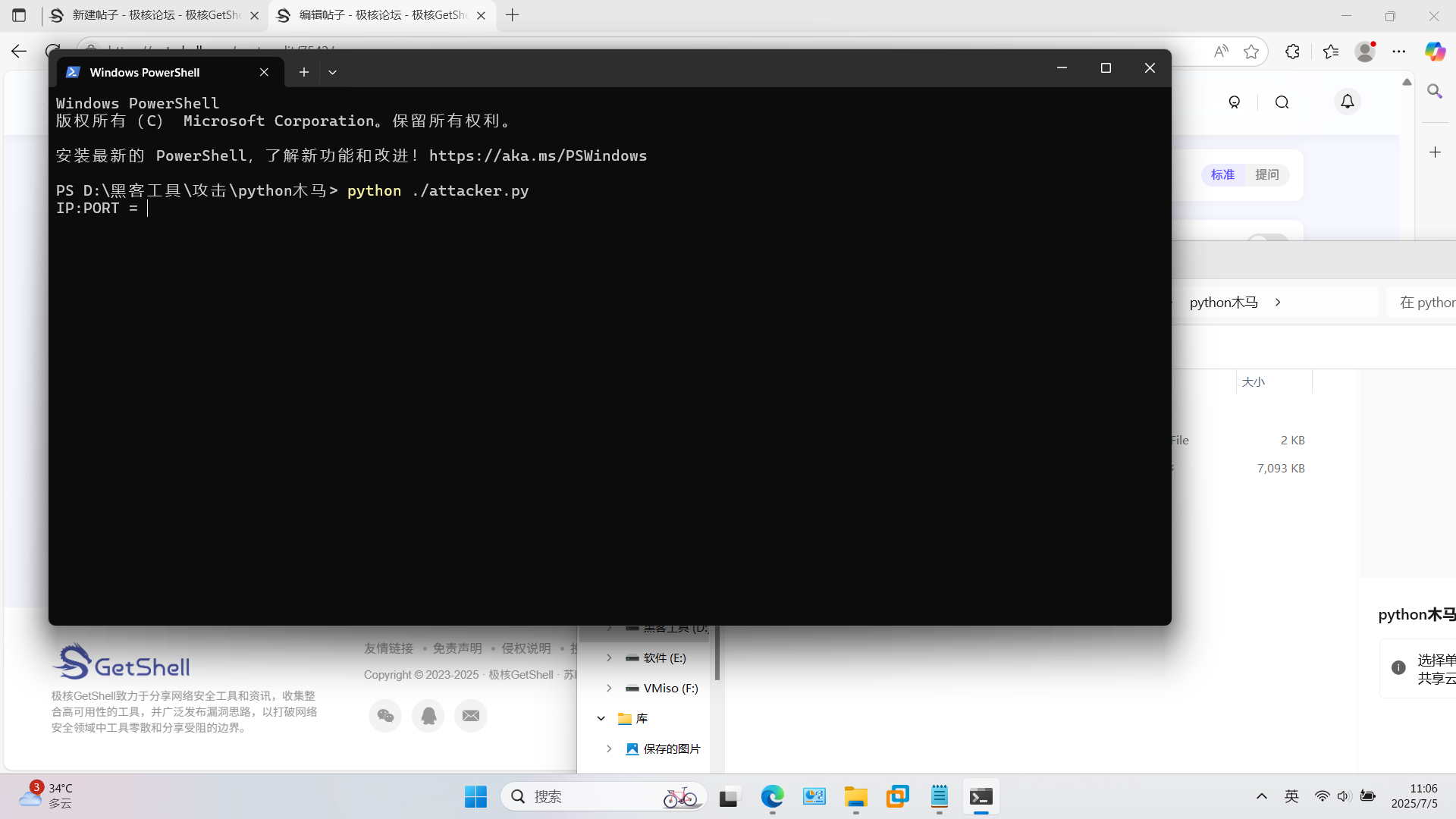Screen dimensions: 1456x819
Task: Go back in the Edge browser
Action: (19, 51)
